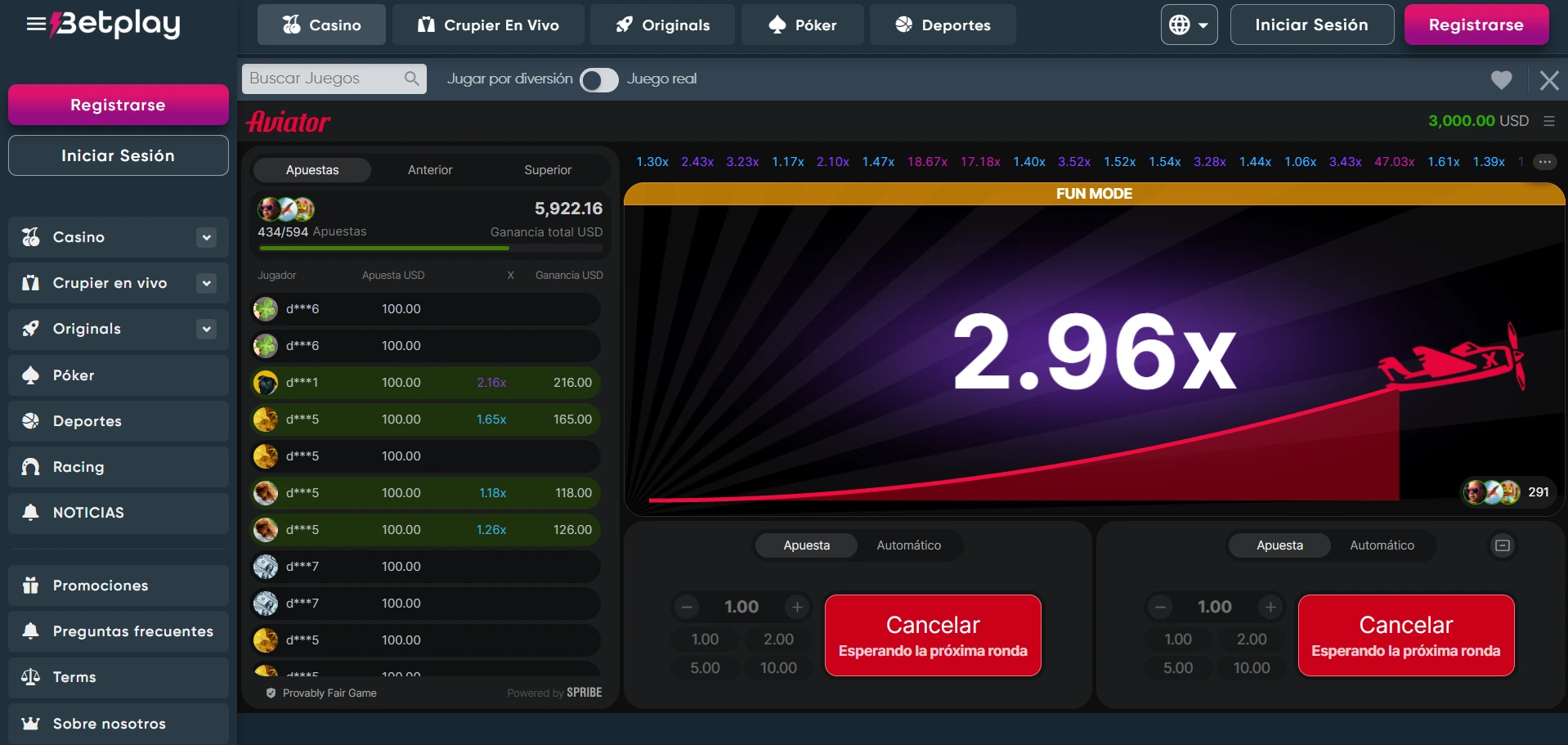Expand the Casino section in the sidebar
This screenshot has width=1568, height=745.
pyautogui.click(x=206, y=237)
